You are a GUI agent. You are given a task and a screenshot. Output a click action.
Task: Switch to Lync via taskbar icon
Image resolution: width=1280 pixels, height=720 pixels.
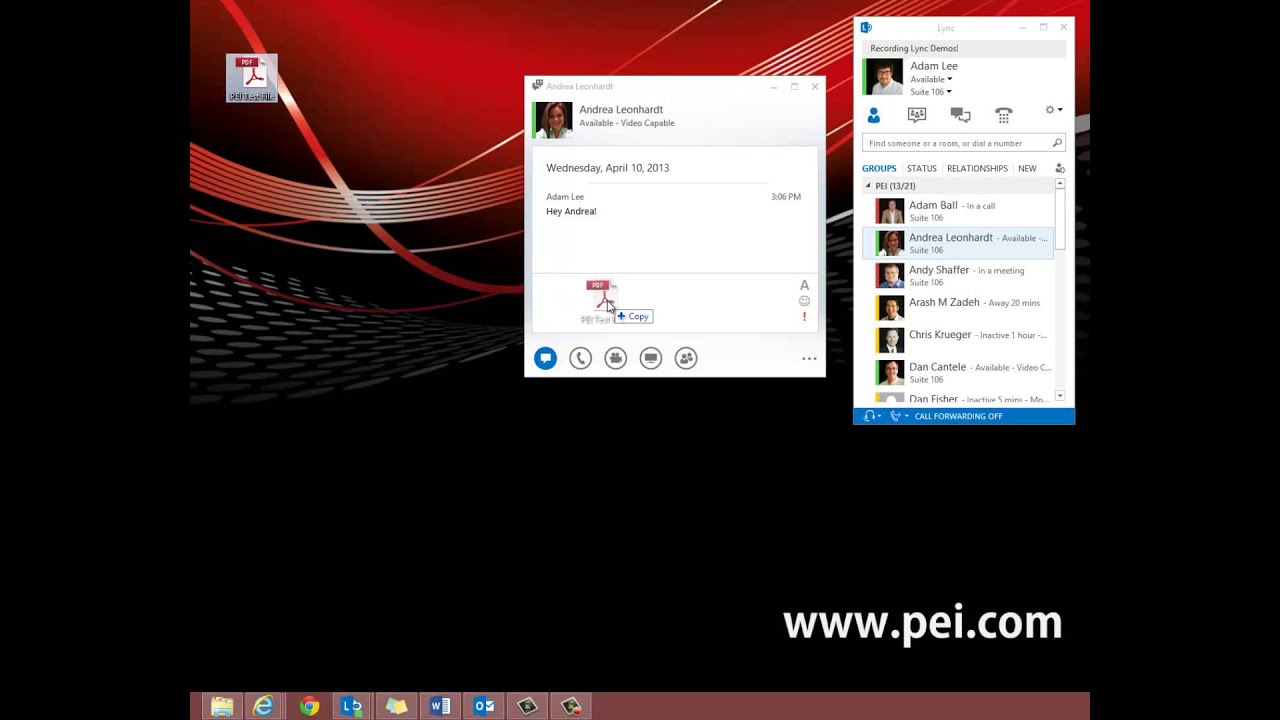(352, 706)
